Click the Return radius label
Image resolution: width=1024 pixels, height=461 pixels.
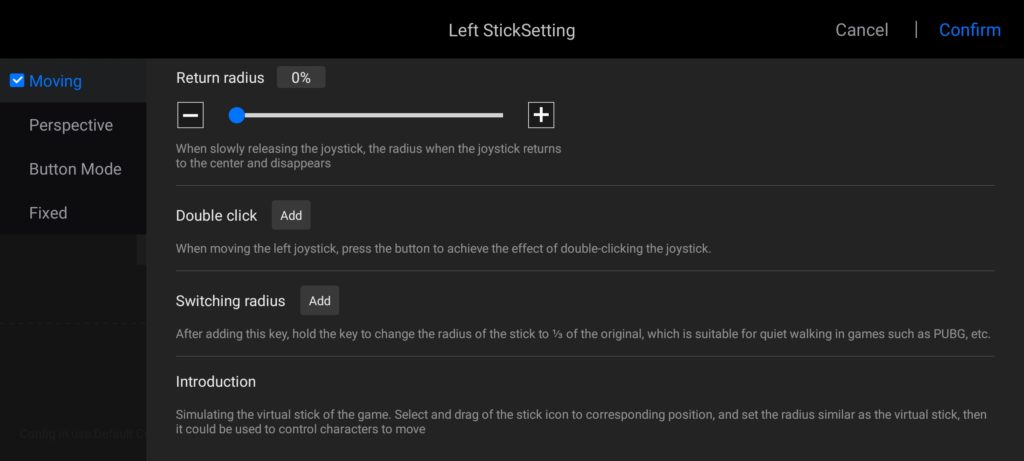220,77
